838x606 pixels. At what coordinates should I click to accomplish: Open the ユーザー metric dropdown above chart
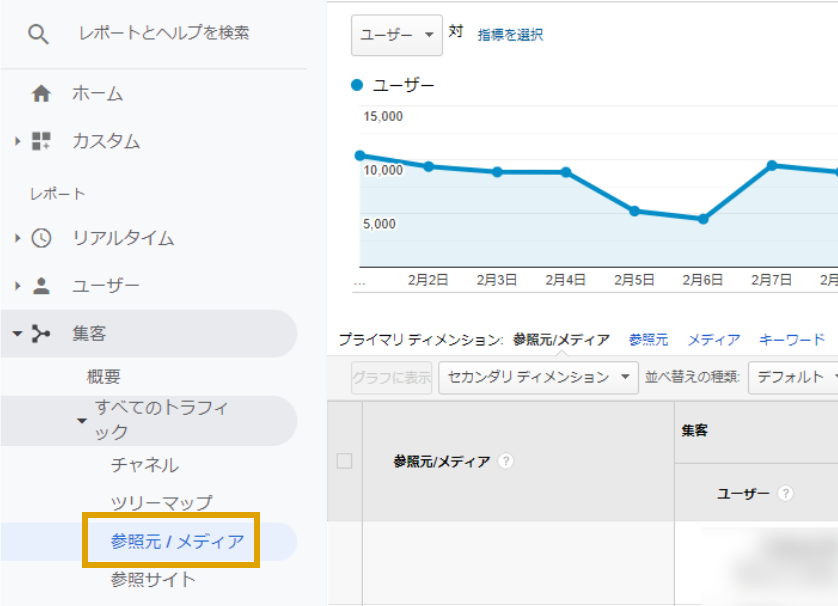[x=397, y=35]
